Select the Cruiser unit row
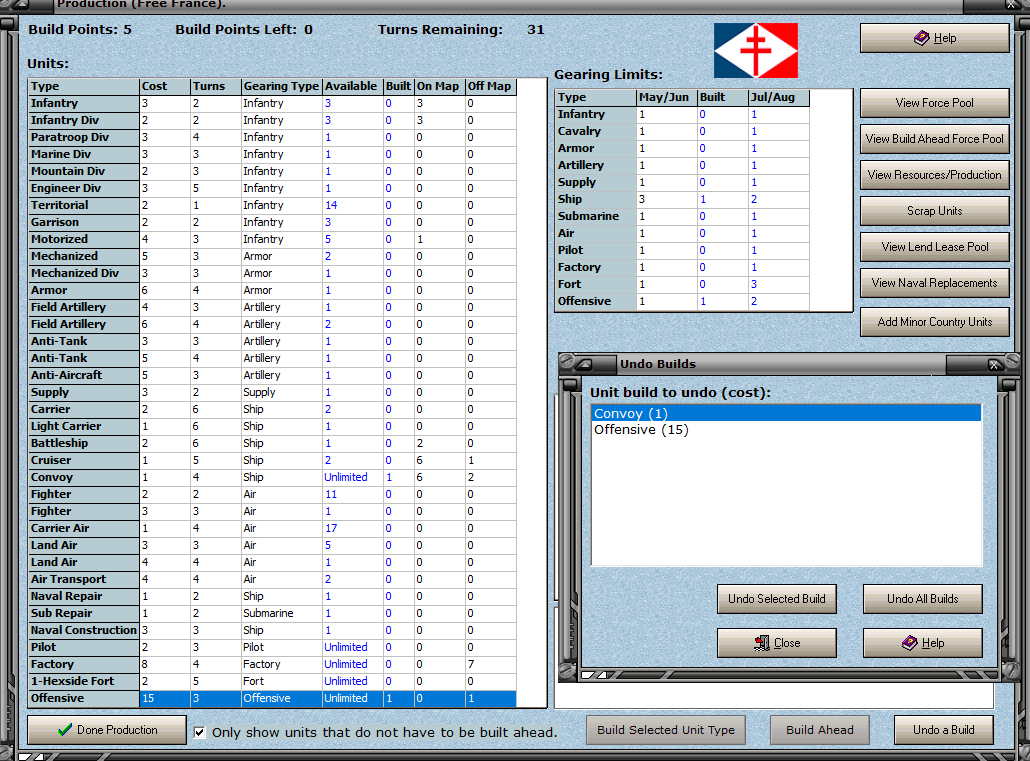The image size is (1030, 761). (273, 461)
